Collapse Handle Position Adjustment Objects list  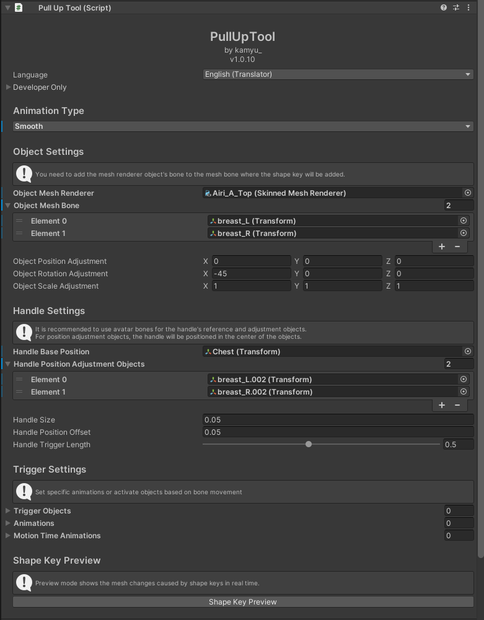(x=8, y=364)
